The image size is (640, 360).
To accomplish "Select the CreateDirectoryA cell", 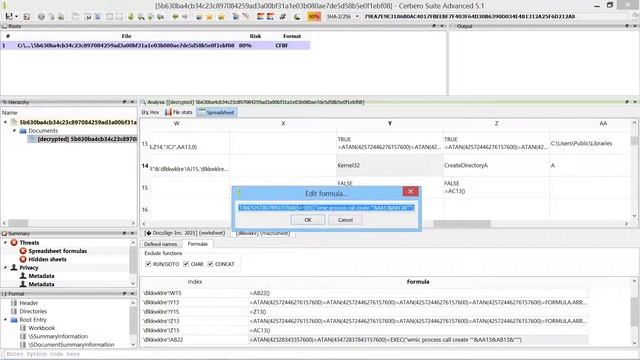I will pos(496,165).
